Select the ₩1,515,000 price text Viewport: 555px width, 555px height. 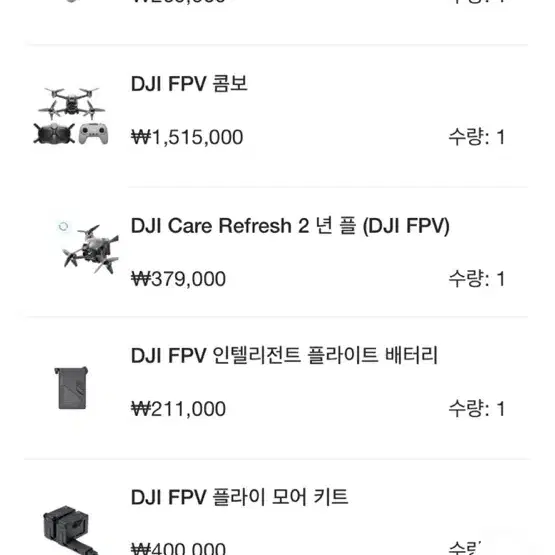tap(187, 137)
